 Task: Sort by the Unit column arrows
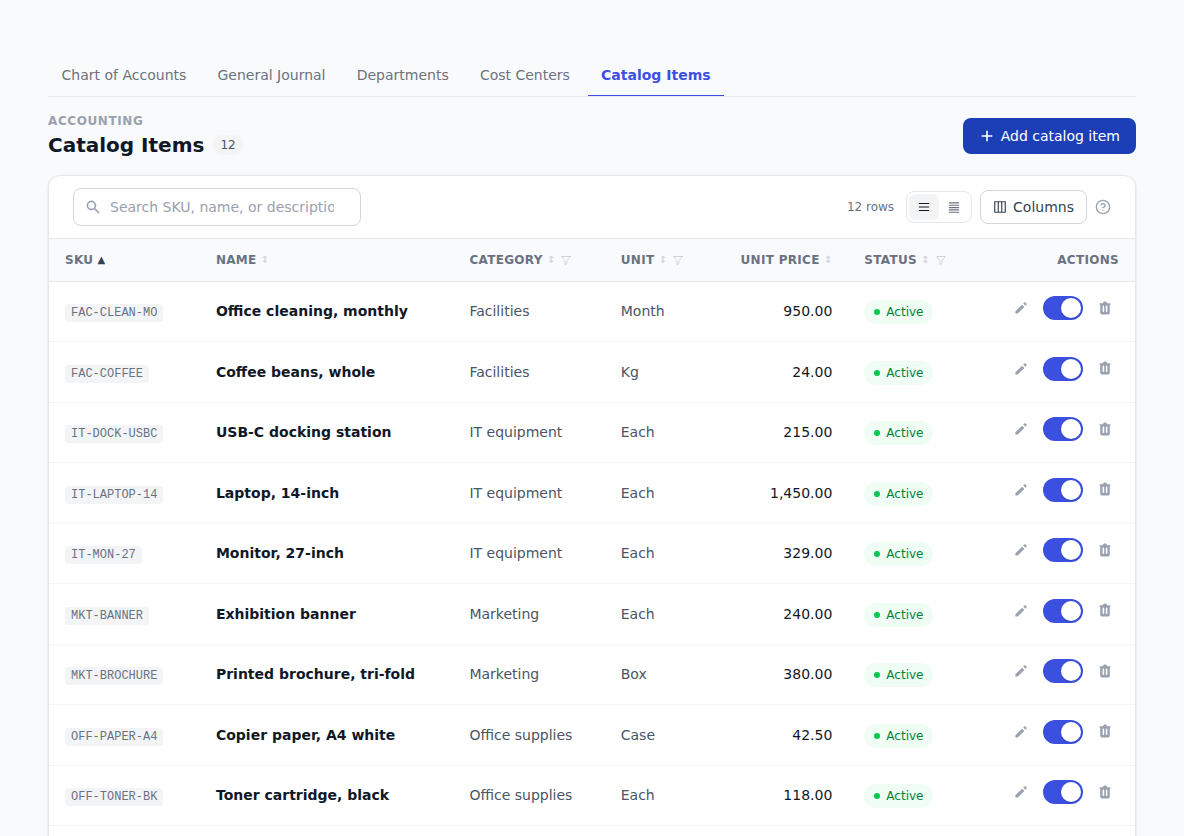(x=663, y=260)
